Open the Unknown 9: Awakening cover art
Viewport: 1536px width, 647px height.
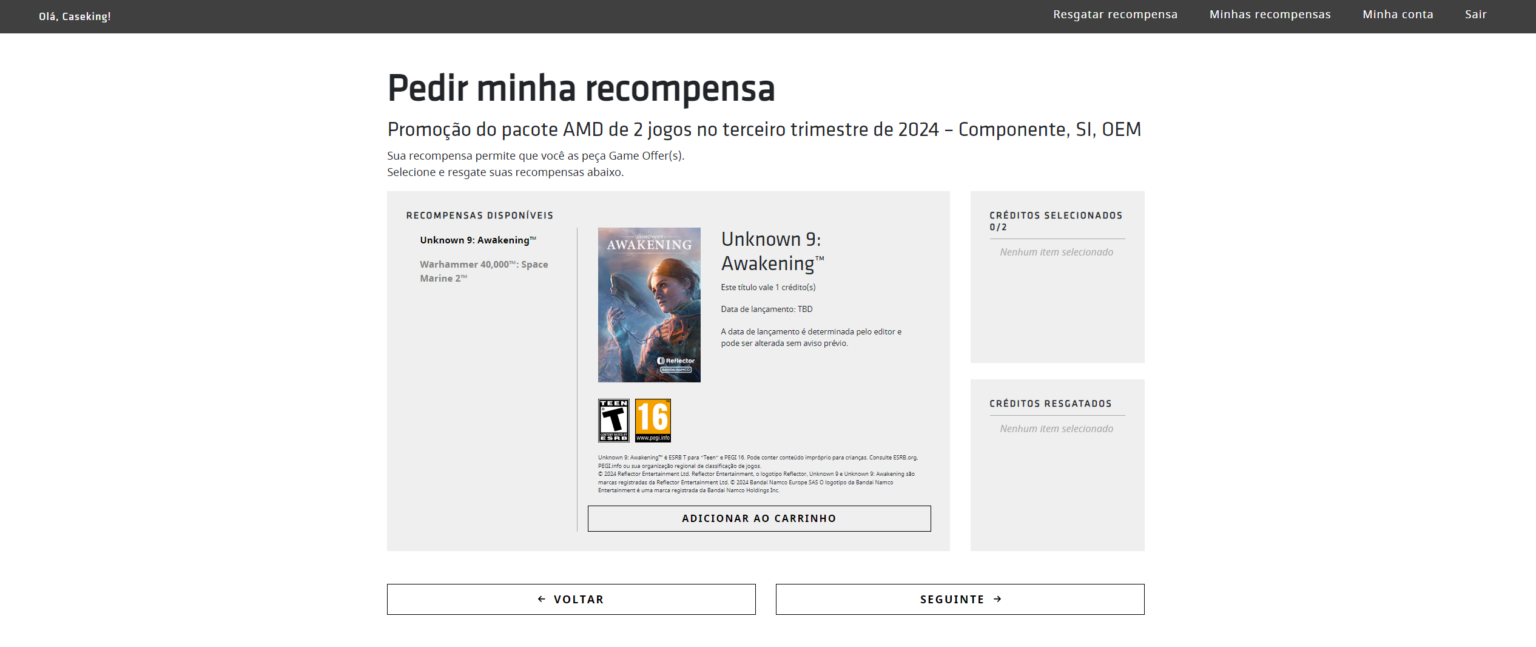coord(649,305)
